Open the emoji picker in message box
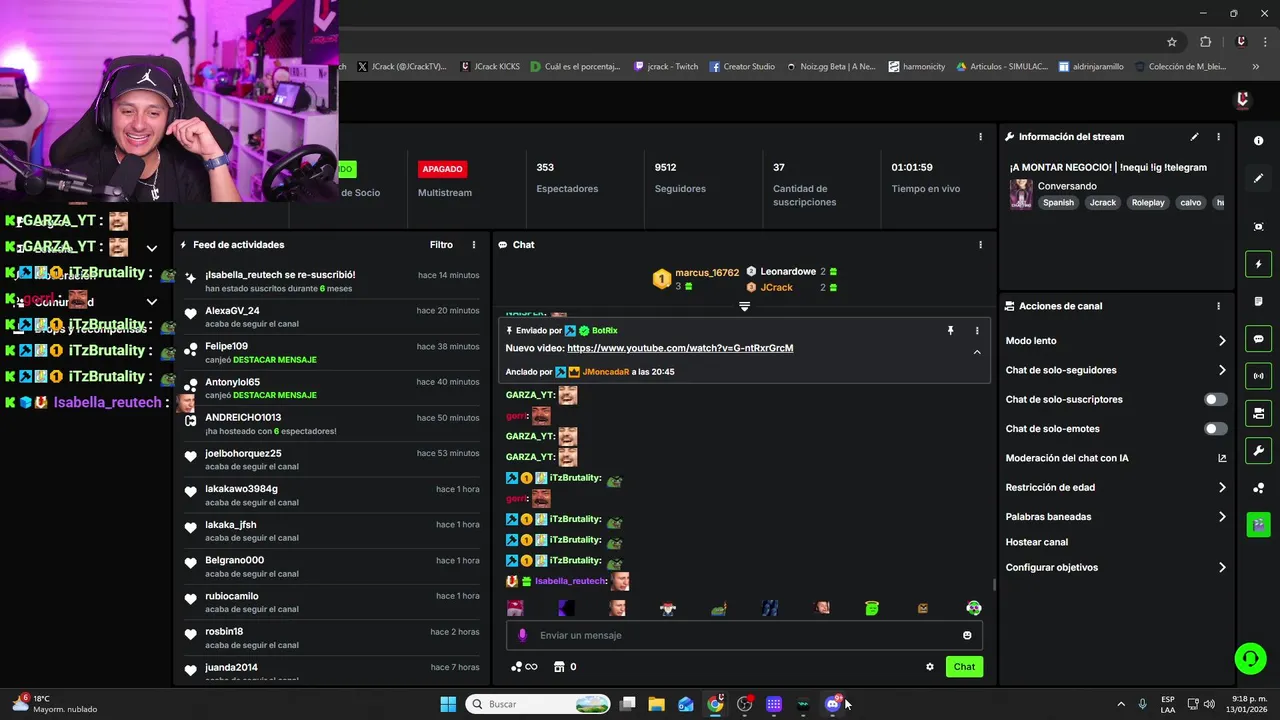 click(x=967, y=635)
